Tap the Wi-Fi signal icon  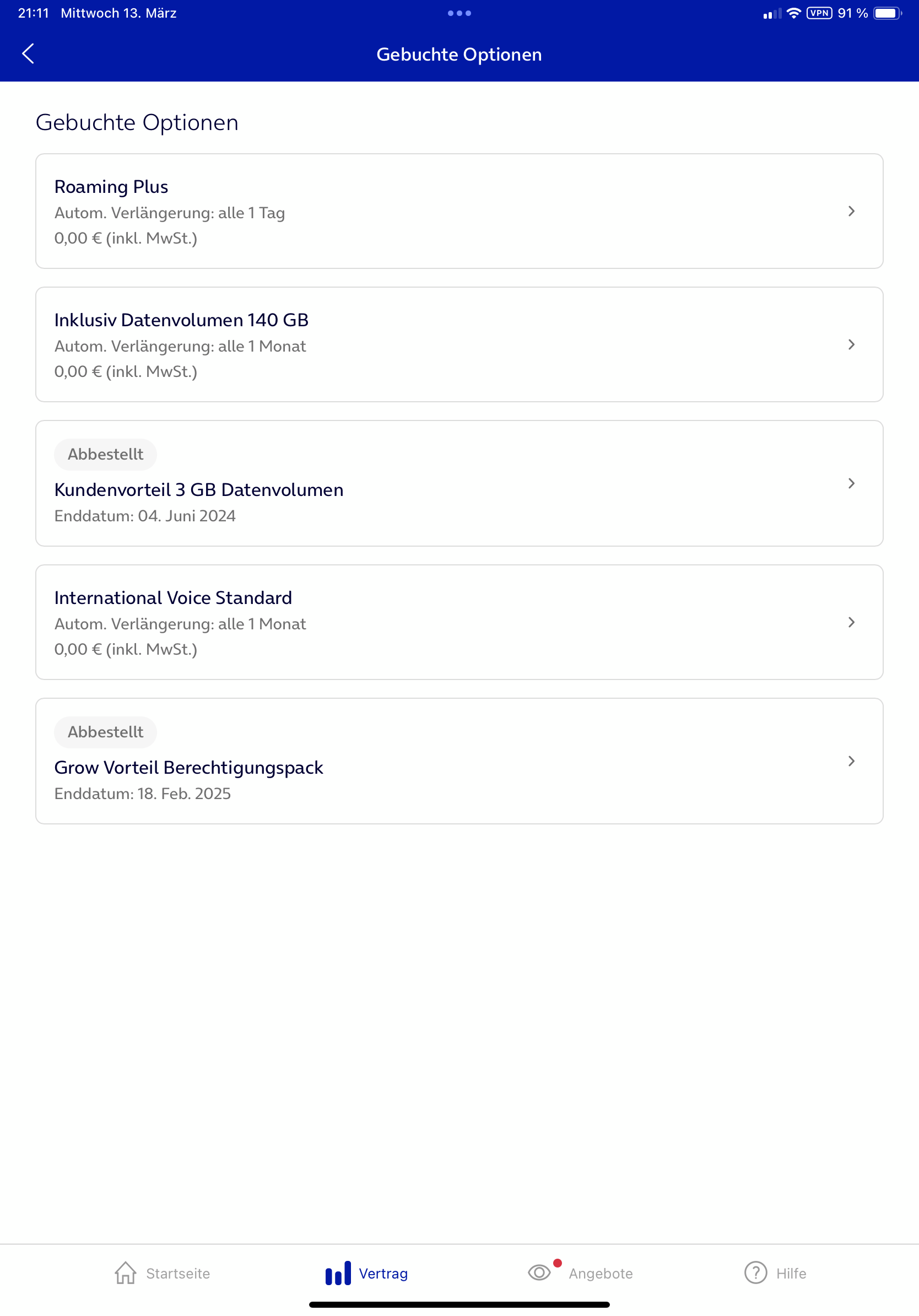(793, 13)
